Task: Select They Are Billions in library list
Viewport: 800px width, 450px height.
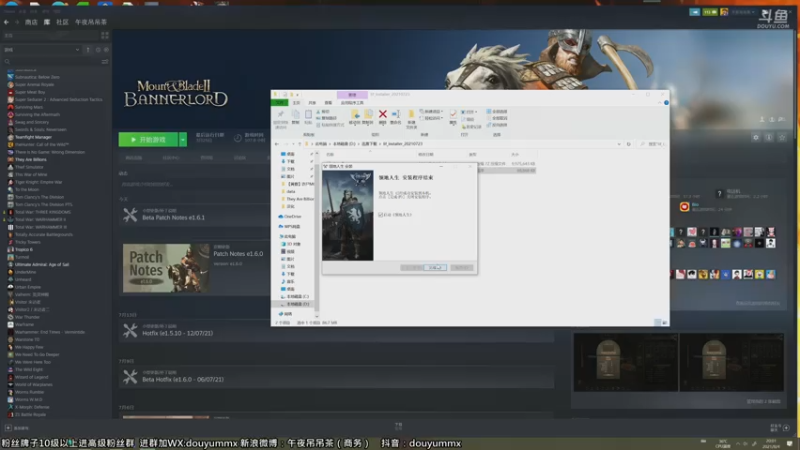Action: click(x=30, y=160)
